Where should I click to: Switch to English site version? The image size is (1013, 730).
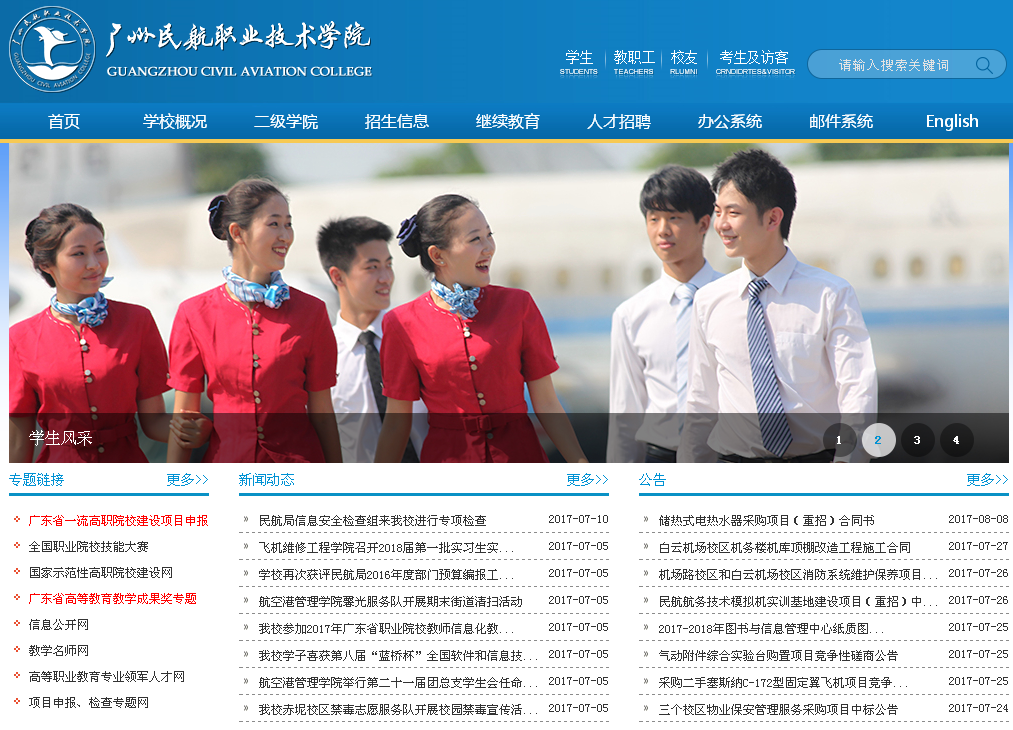(952, 122)
